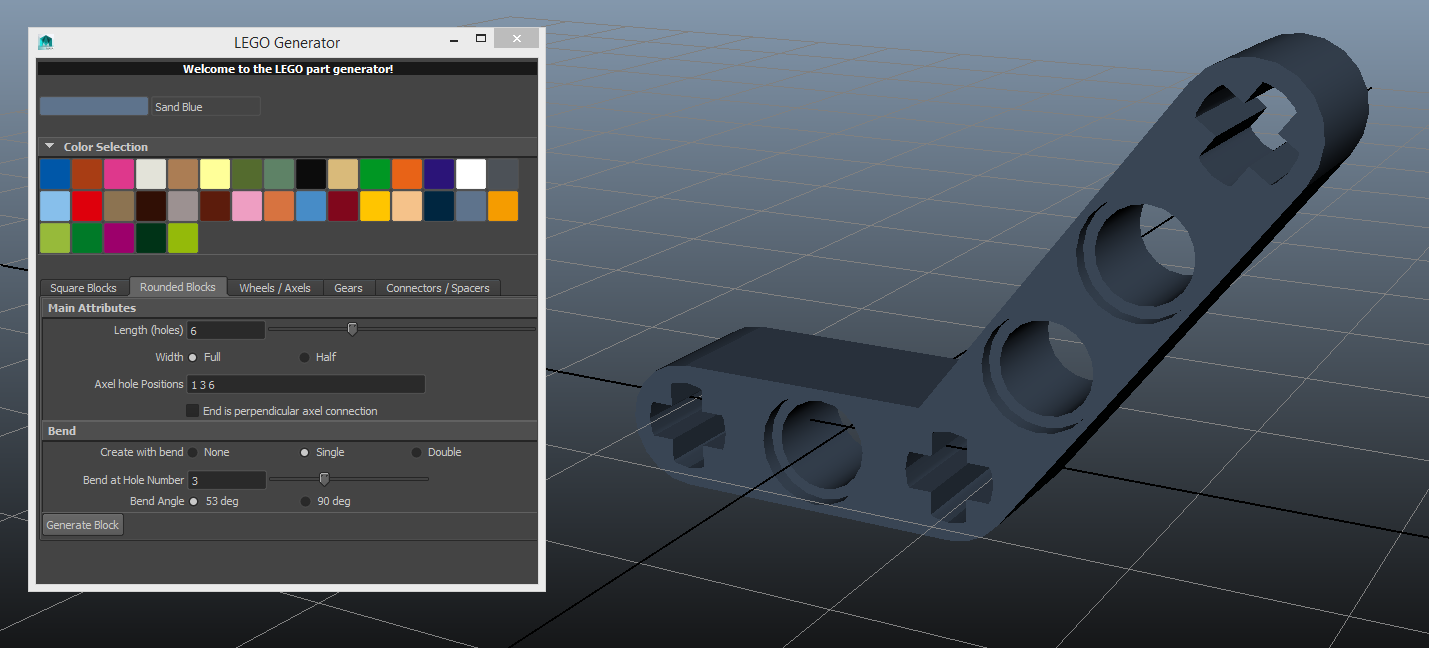Screen dimensions: 1429x648
Task: Choose the olive green color swatch
Action: 247,174
